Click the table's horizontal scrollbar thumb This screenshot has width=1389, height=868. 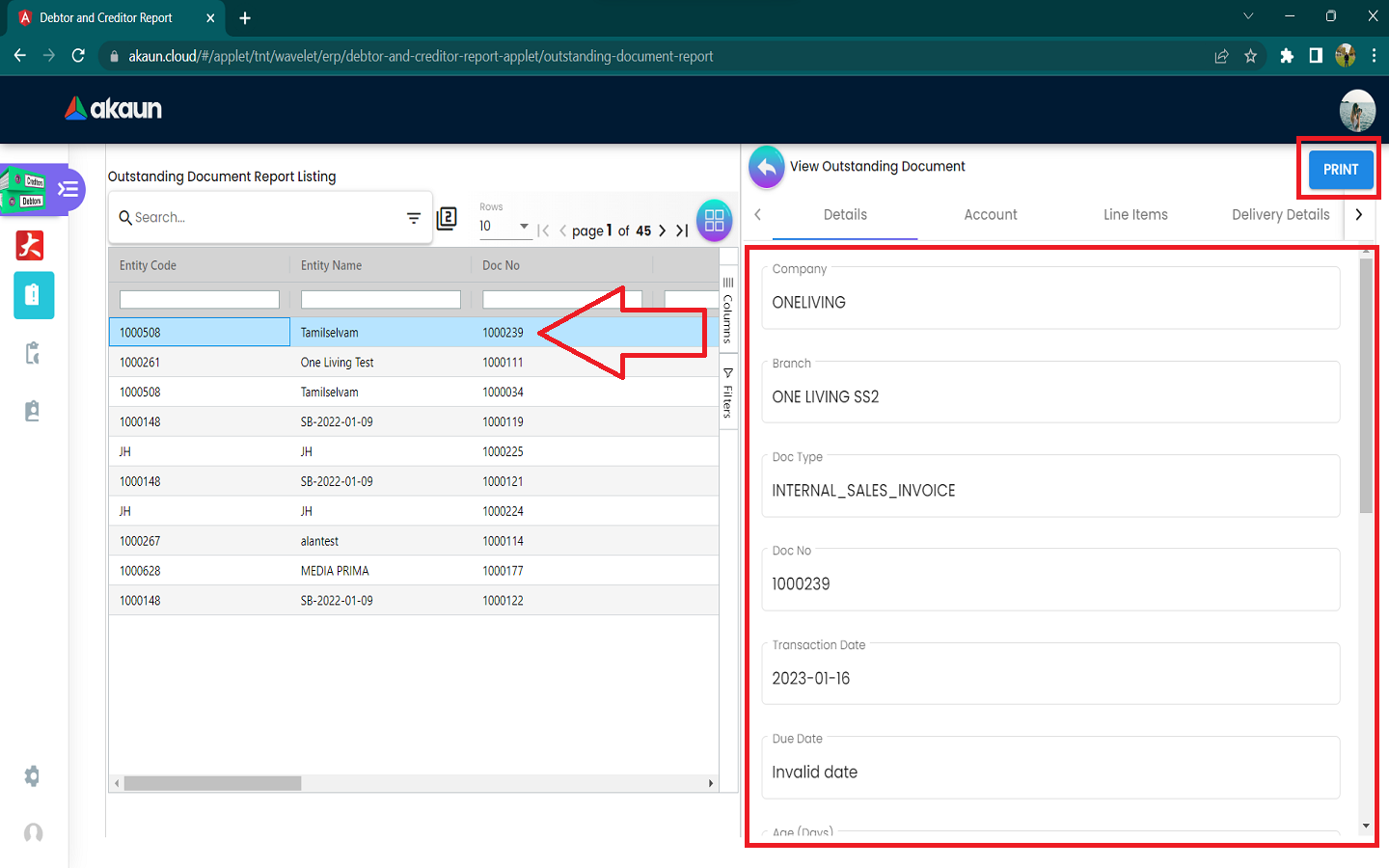212,784
